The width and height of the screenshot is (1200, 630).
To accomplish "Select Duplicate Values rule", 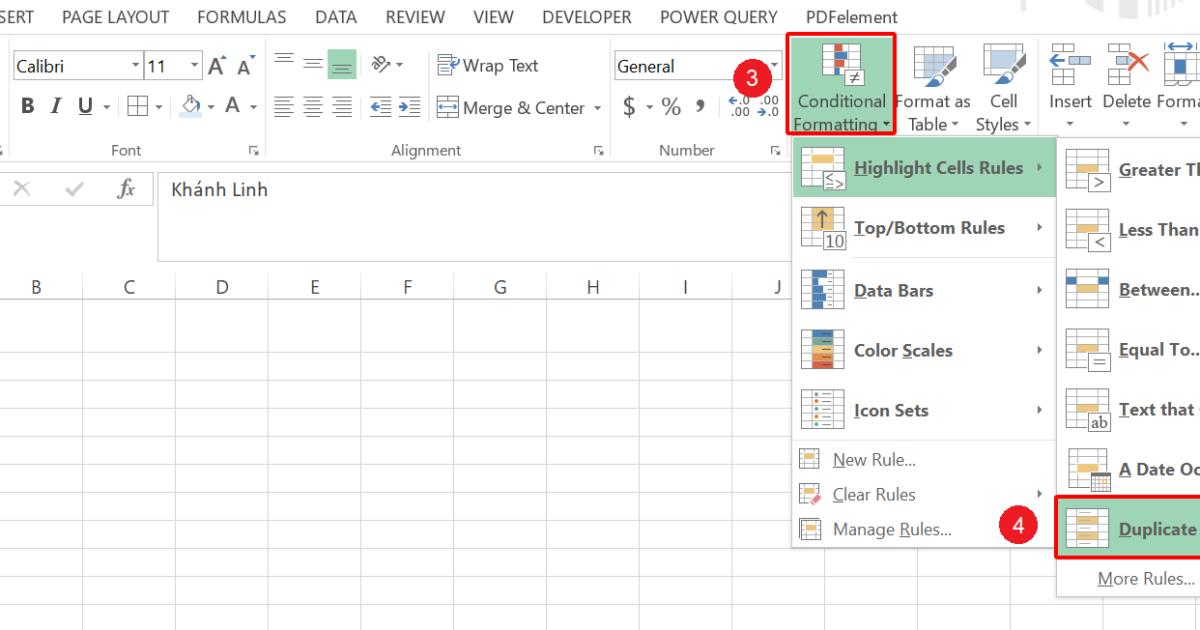I will (1148, 529).
